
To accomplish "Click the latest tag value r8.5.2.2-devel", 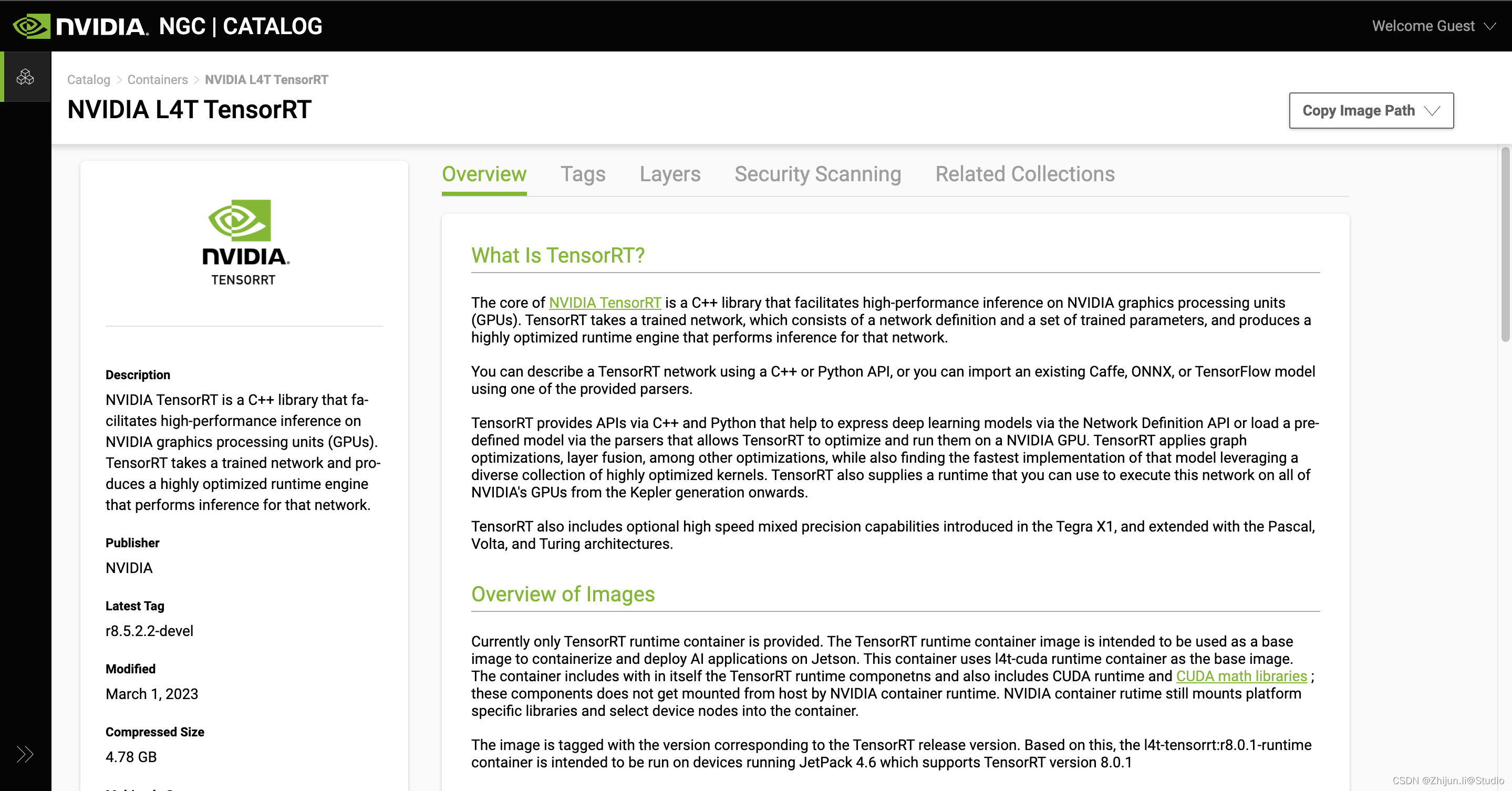I will point(149,631).
